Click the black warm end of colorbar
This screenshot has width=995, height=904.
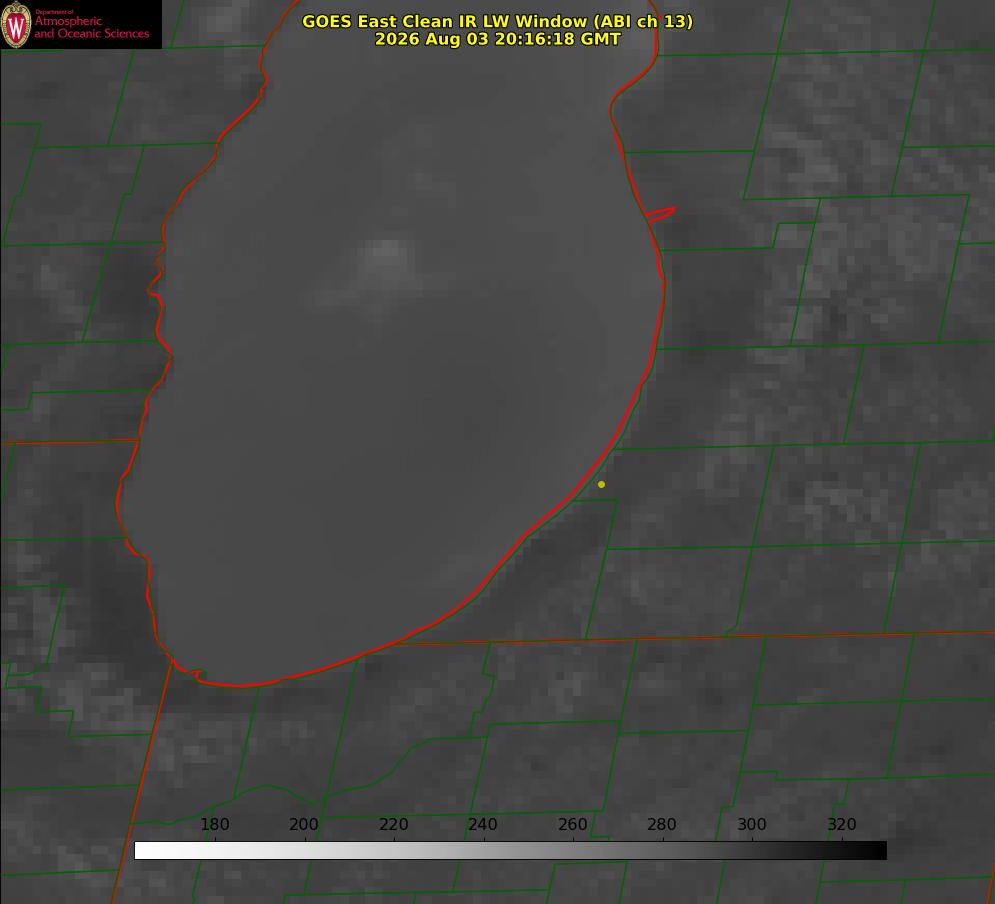point(874,851)
